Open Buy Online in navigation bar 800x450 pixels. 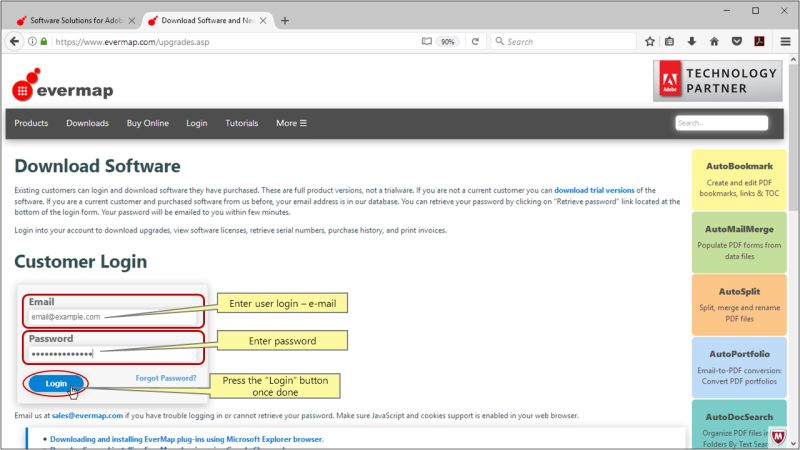[147, 123]
